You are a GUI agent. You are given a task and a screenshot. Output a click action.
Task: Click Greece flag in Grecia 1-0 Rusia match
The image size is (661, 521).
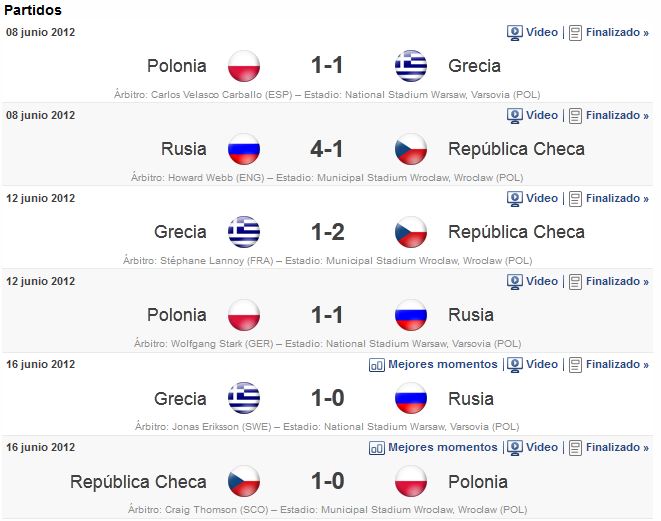[x=244, y=398]
